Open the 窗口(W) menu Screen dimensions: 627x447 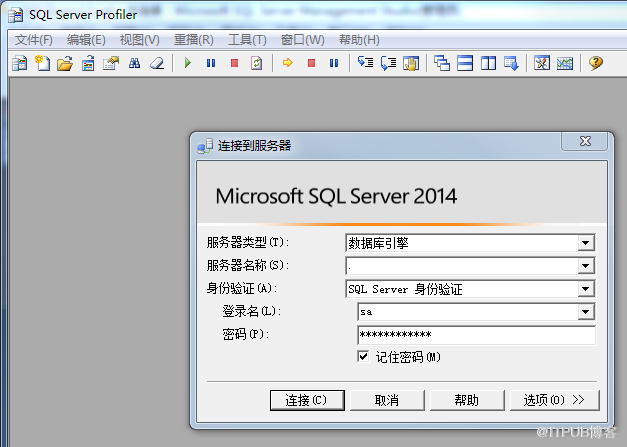[x=302, y=40]
